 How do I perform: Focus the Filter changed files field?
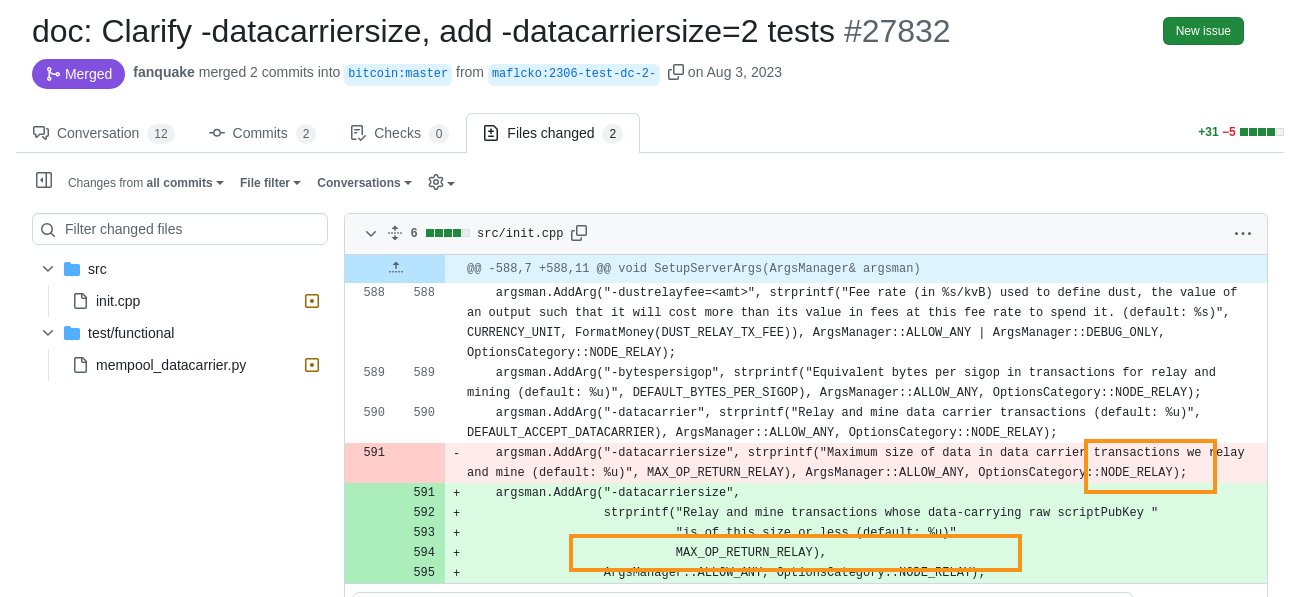click(180, 229)
